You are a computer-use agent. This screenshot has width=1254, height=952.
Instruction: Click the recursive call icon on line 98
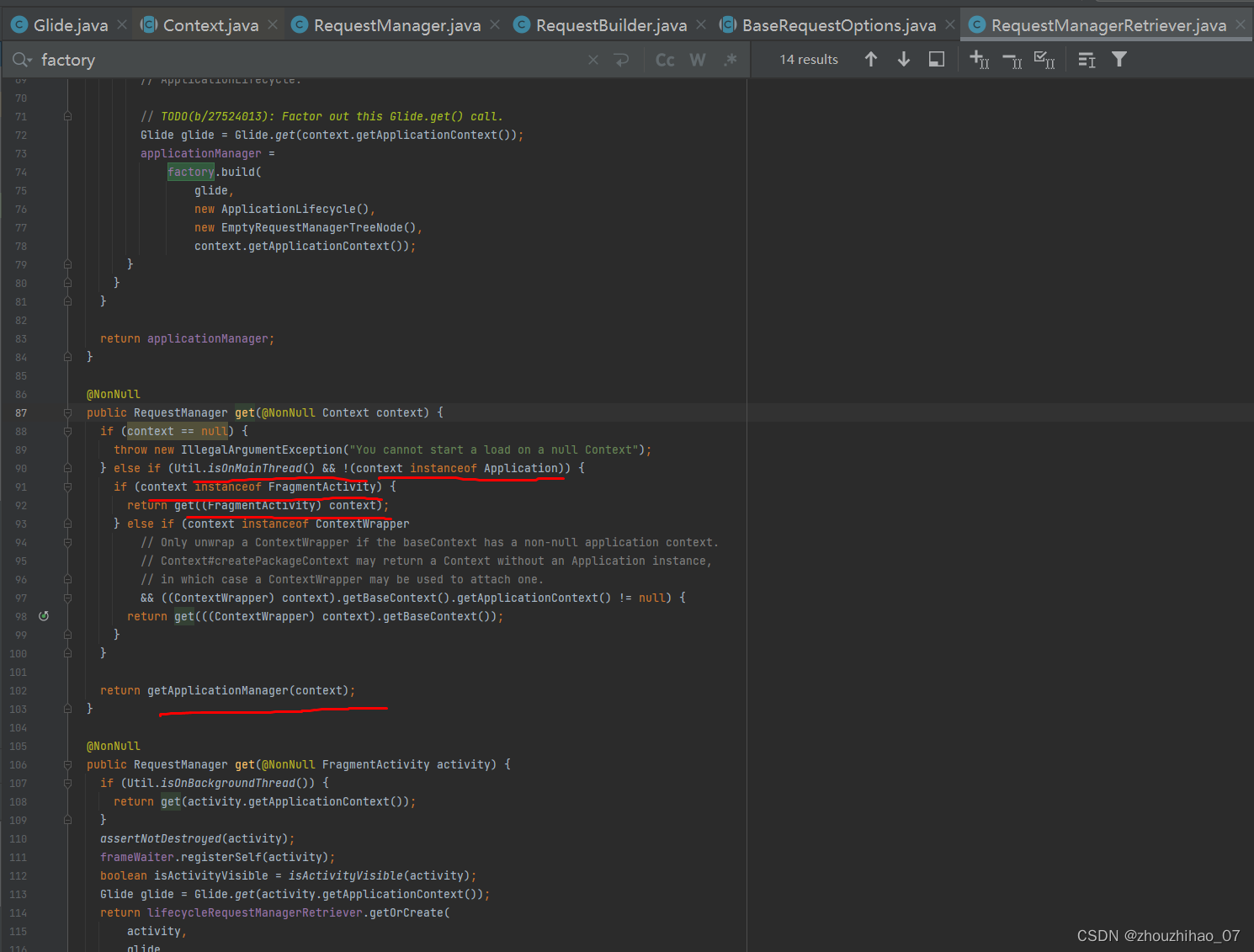click(44, 616)
